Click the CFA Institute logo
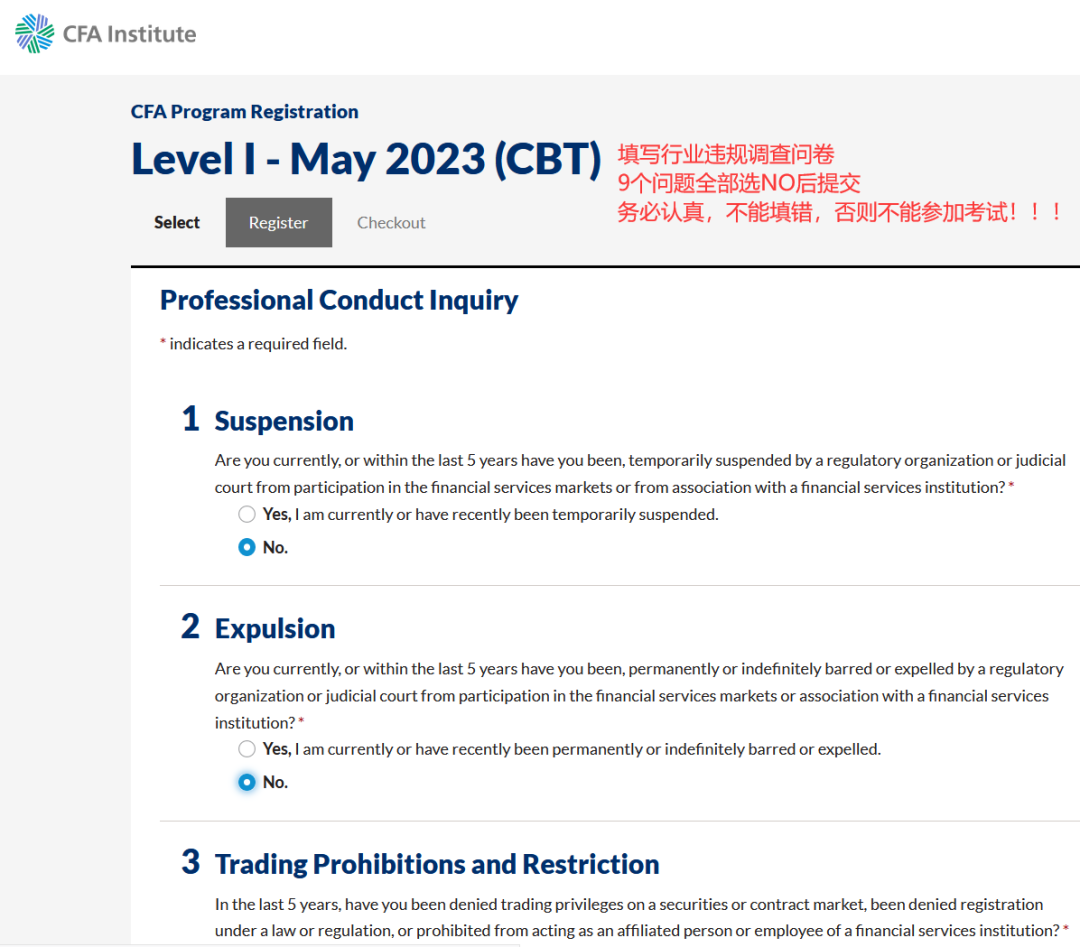The width and height of the screenshot is (1080, 947). (105, 33)
